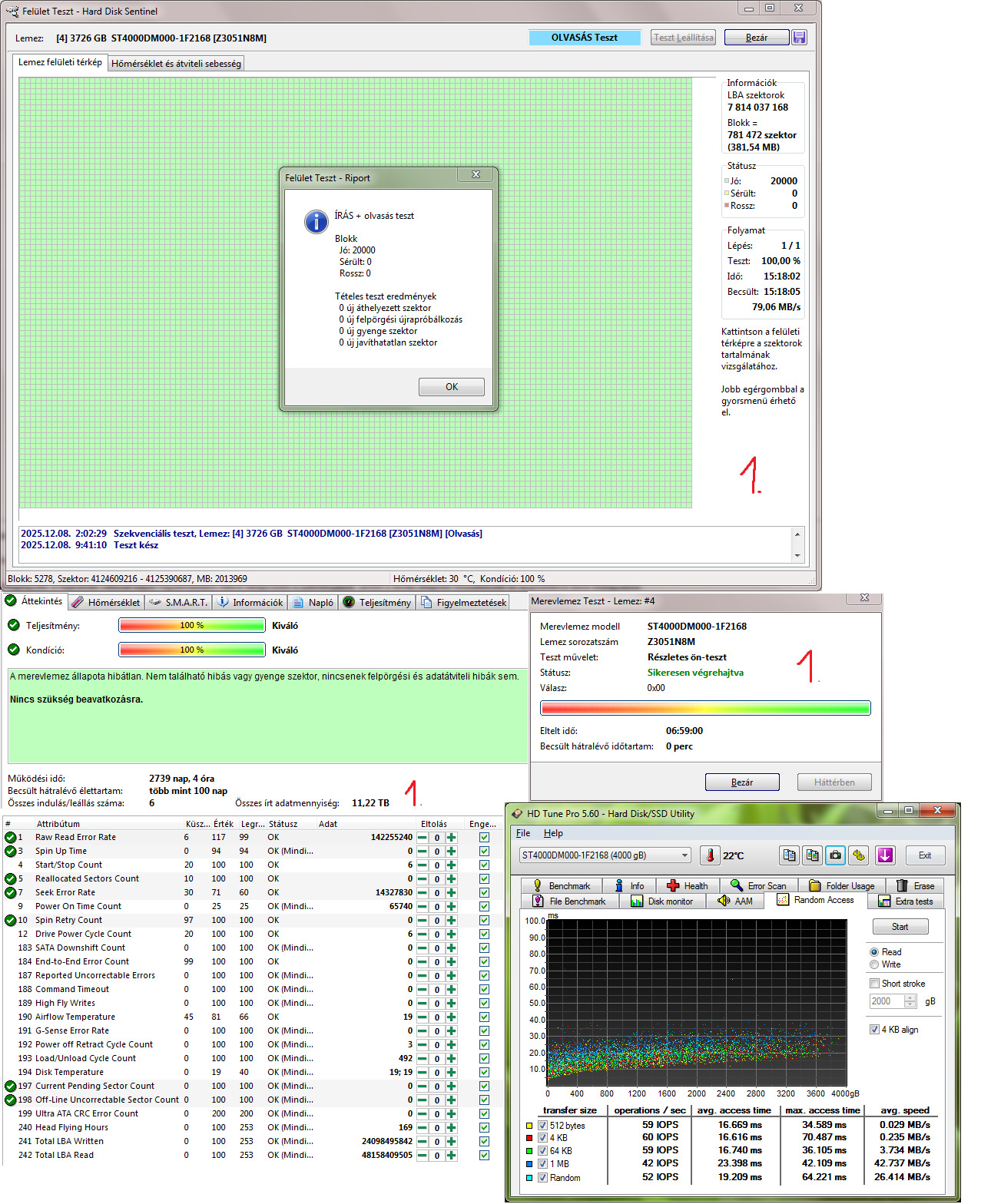Click green status icon of Current Pending Sector Count
The height and width of the screenshot is (1204, 991).
[10, 1086]
